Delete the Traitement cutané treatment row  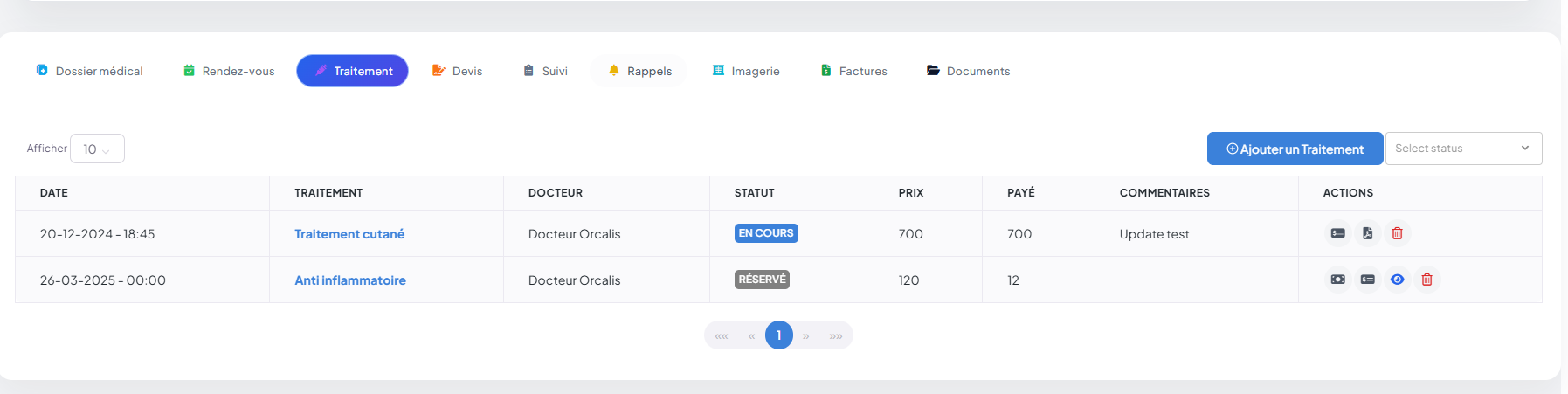(x=1397, y=233)
